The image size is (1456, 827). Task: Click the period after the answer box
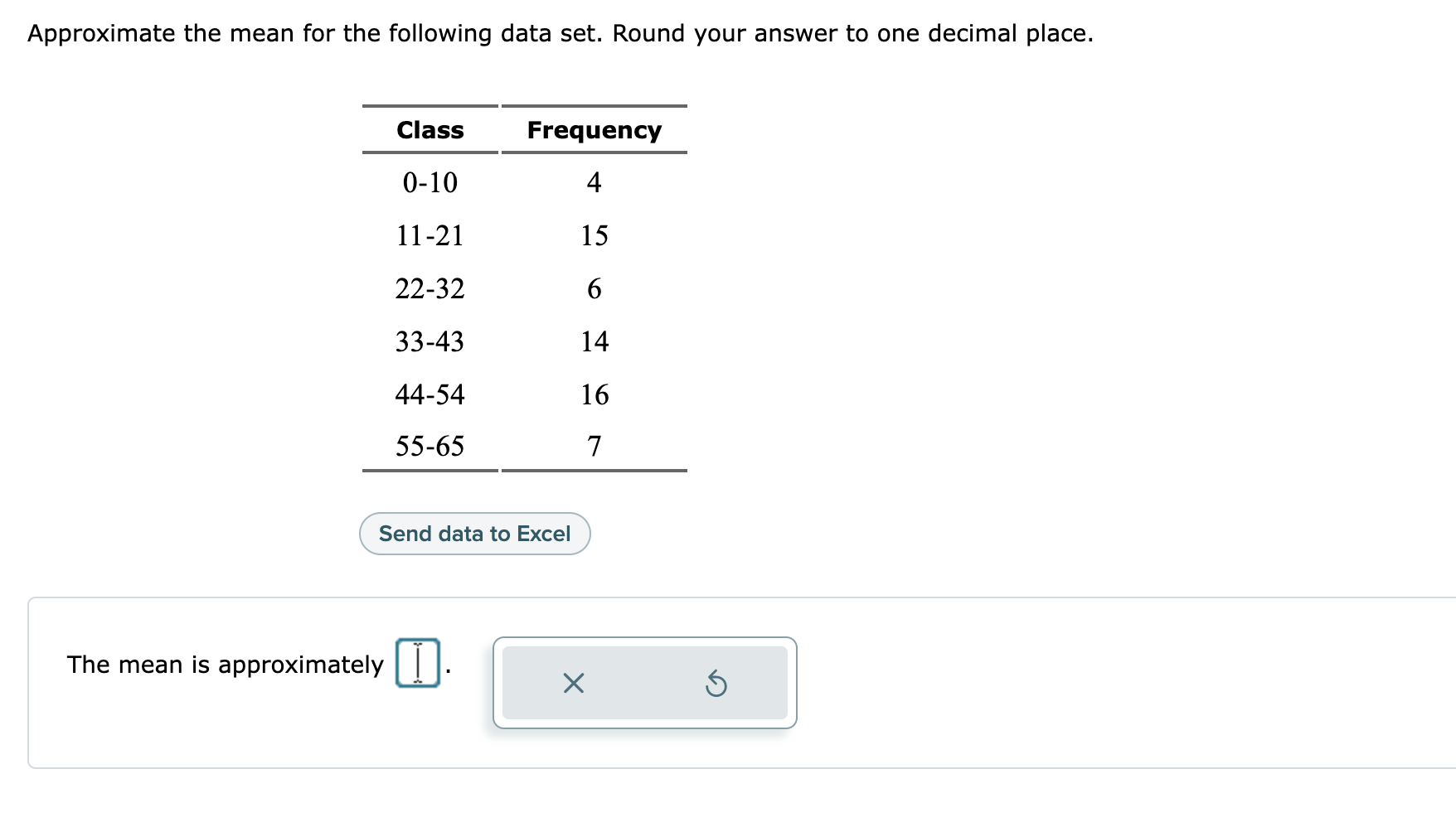pyautogui.click(x=447, y=668)
